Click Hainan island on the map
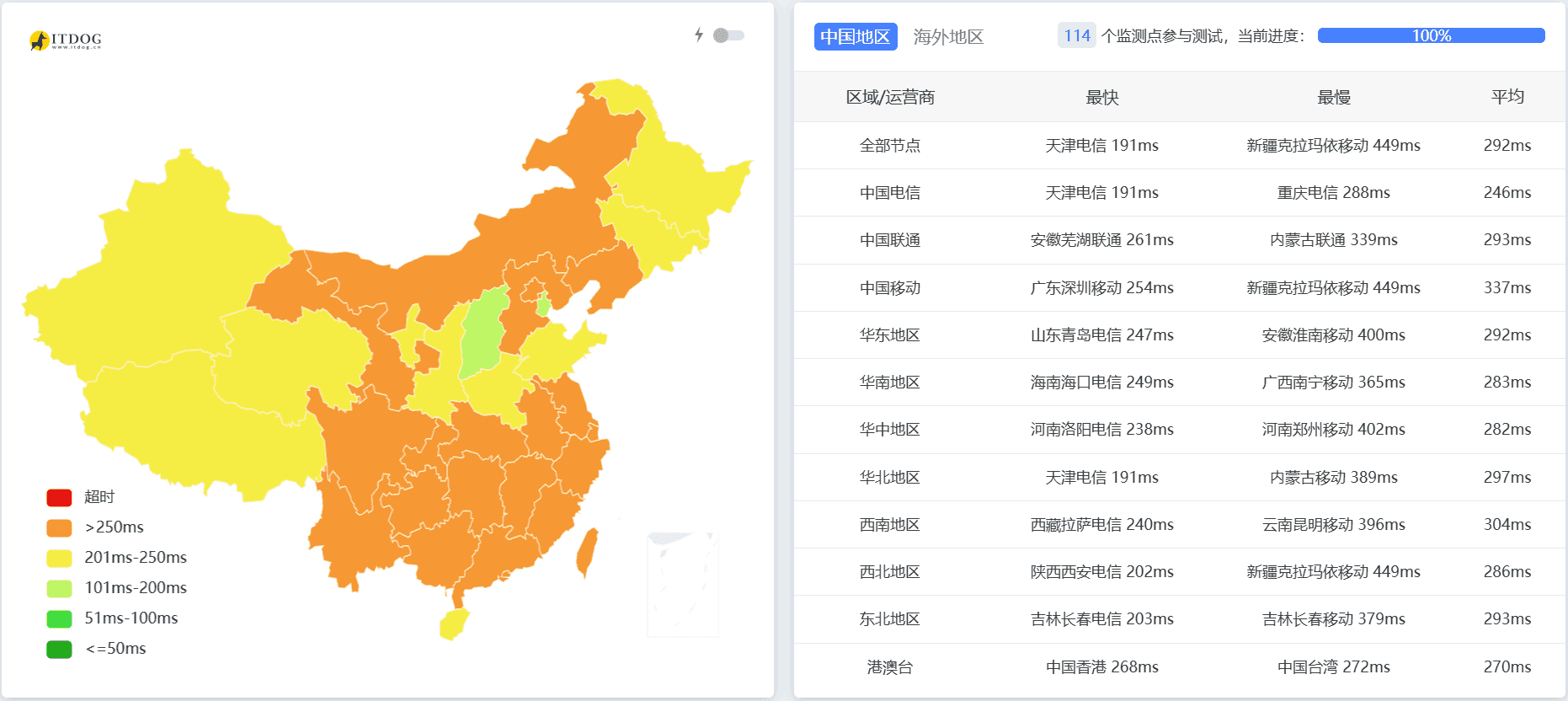This screenshot has height=701, width=1568. click(453, 624)
